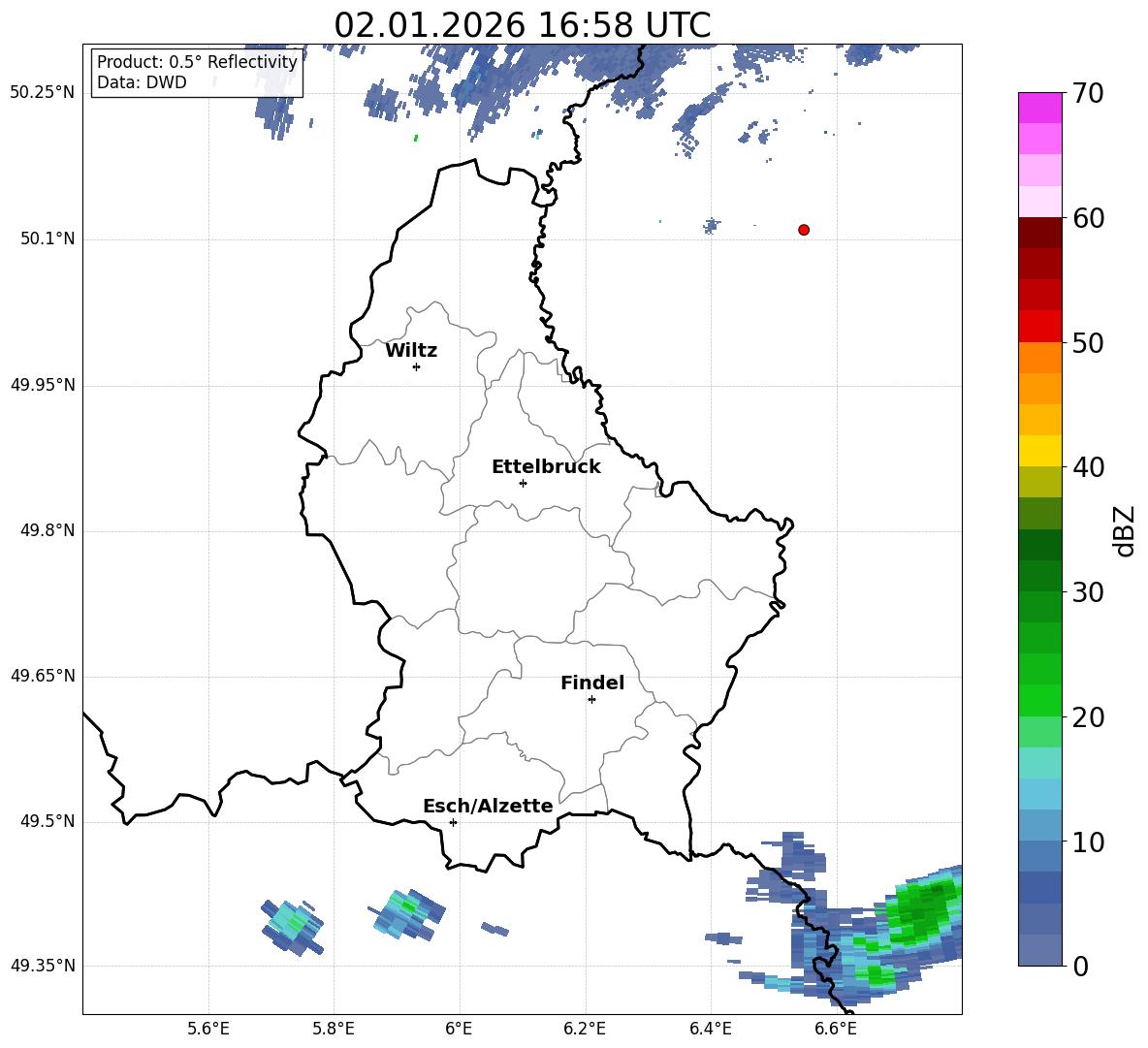
Task: Click the bright green colorbar swatch above 20
Action: pyautogui.click(x=1039, y=700)
